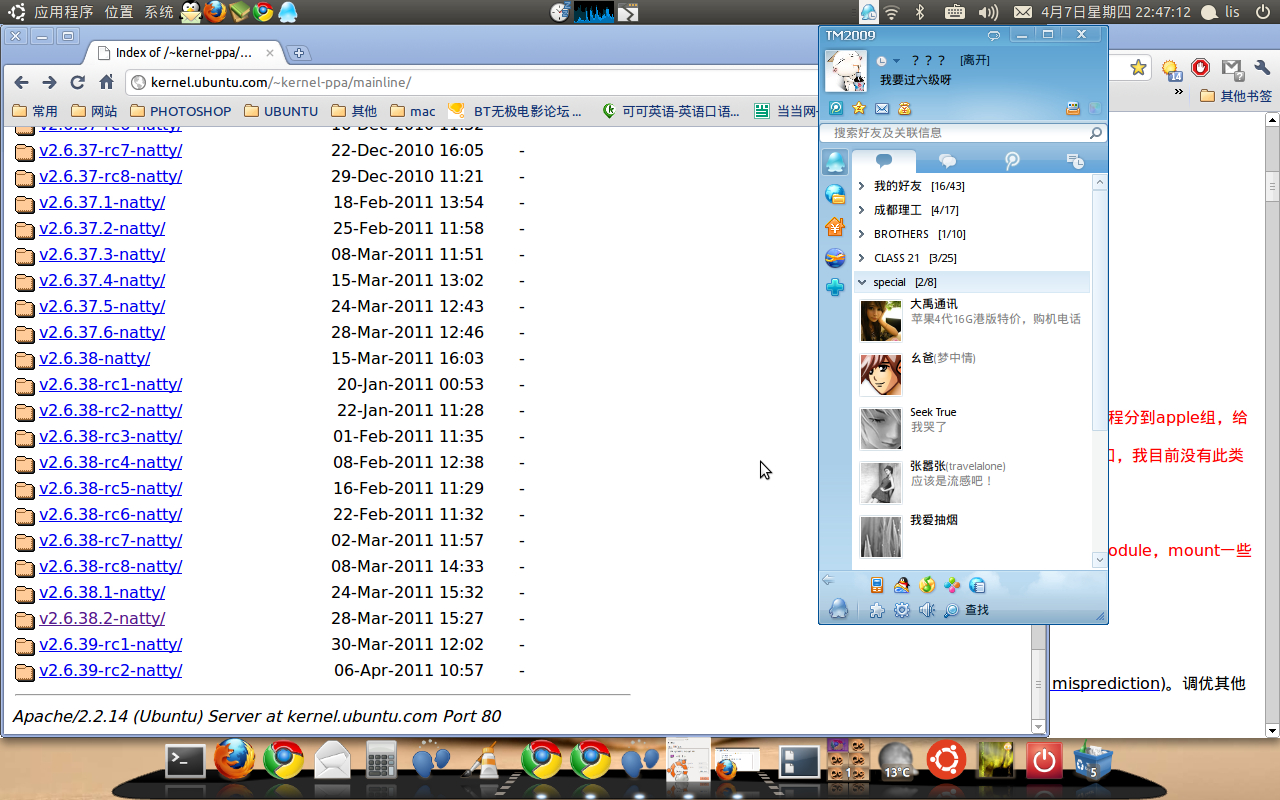Open the v2.6.38-rc8-natty/ folder link

pyautogui.click(x=110, y=566)
